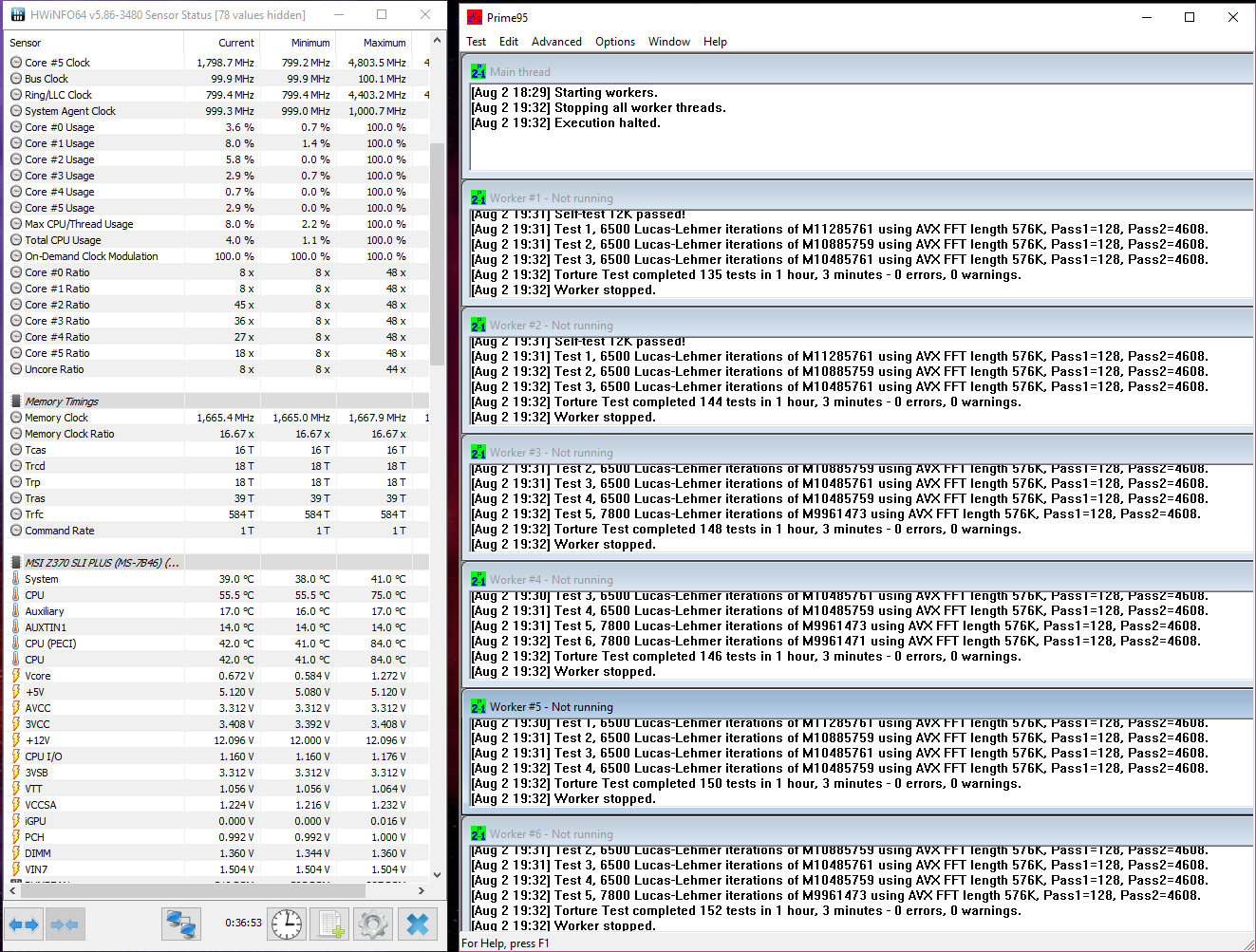Click the Worker #5 window icon
1256x952 pixels.
pyautogui.click(x=478, y=706)
